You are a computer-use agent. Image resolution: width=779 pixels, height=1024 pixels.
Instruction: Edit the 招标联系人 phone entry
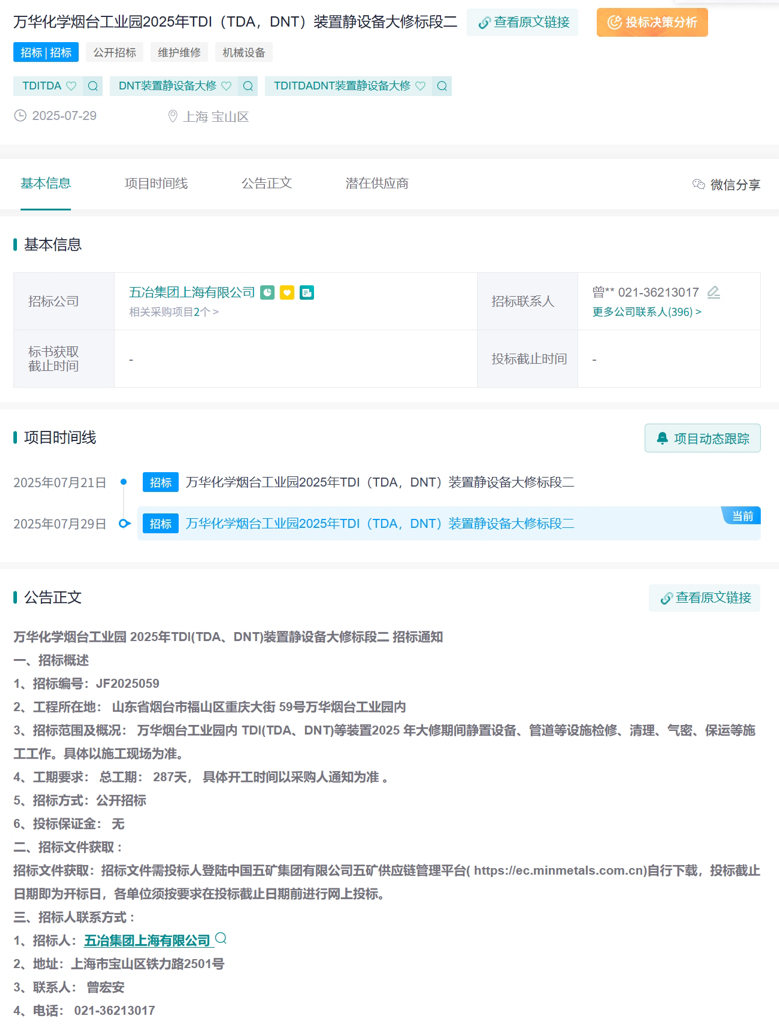[x=714, y=293]
